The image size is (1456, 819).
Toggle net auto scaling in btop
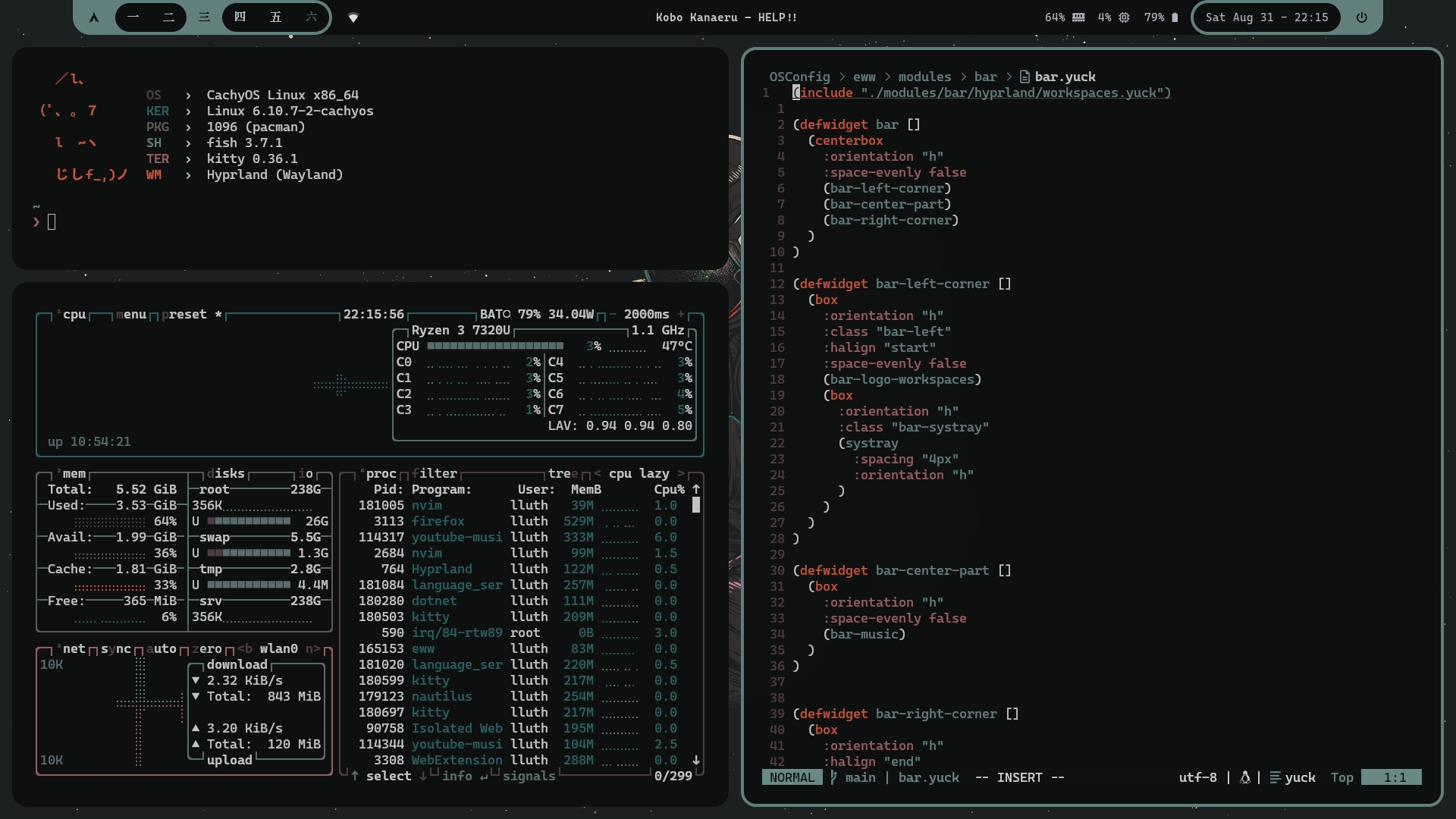click(x=161, y=648)
